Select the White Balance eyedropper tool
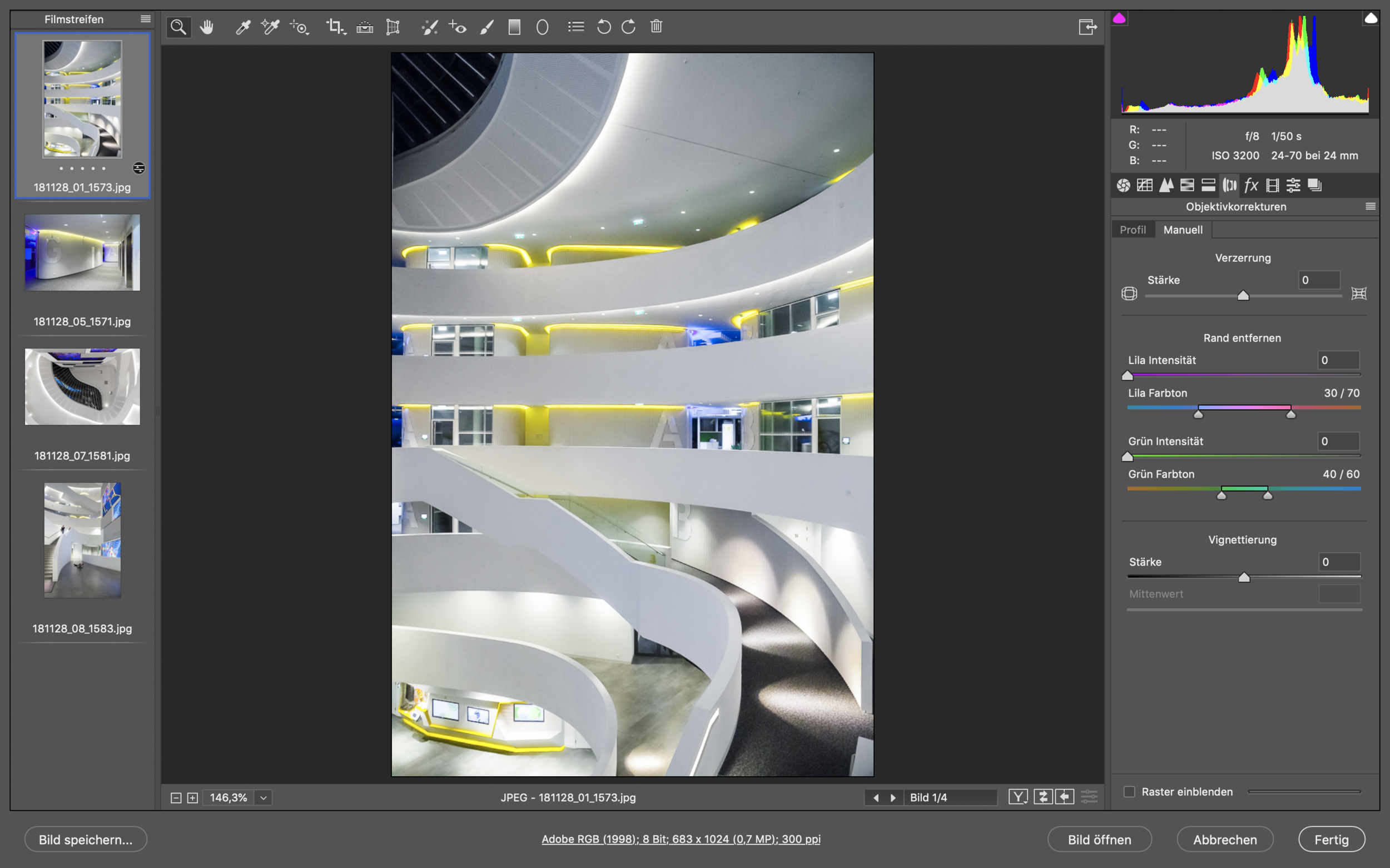The height and width of the screenshot is (868, 1390). (243, 27)
